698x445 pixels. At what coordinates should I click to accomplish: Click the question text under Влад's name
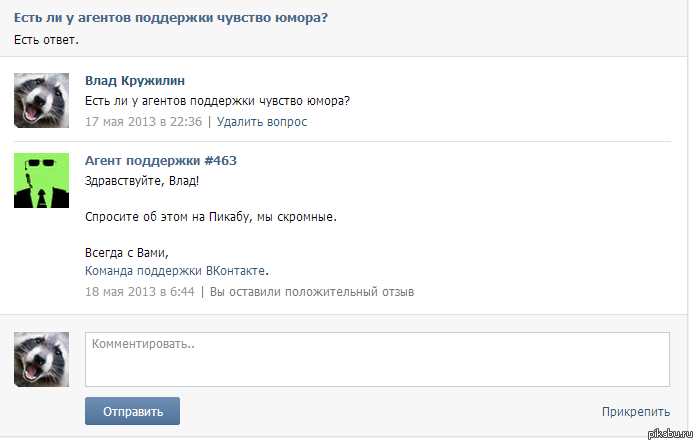pyautogui.click(x=224, y=101)
